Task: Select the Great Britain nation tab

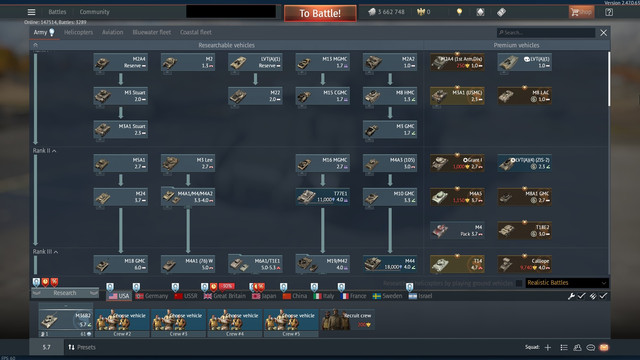Action: (224, 296)
